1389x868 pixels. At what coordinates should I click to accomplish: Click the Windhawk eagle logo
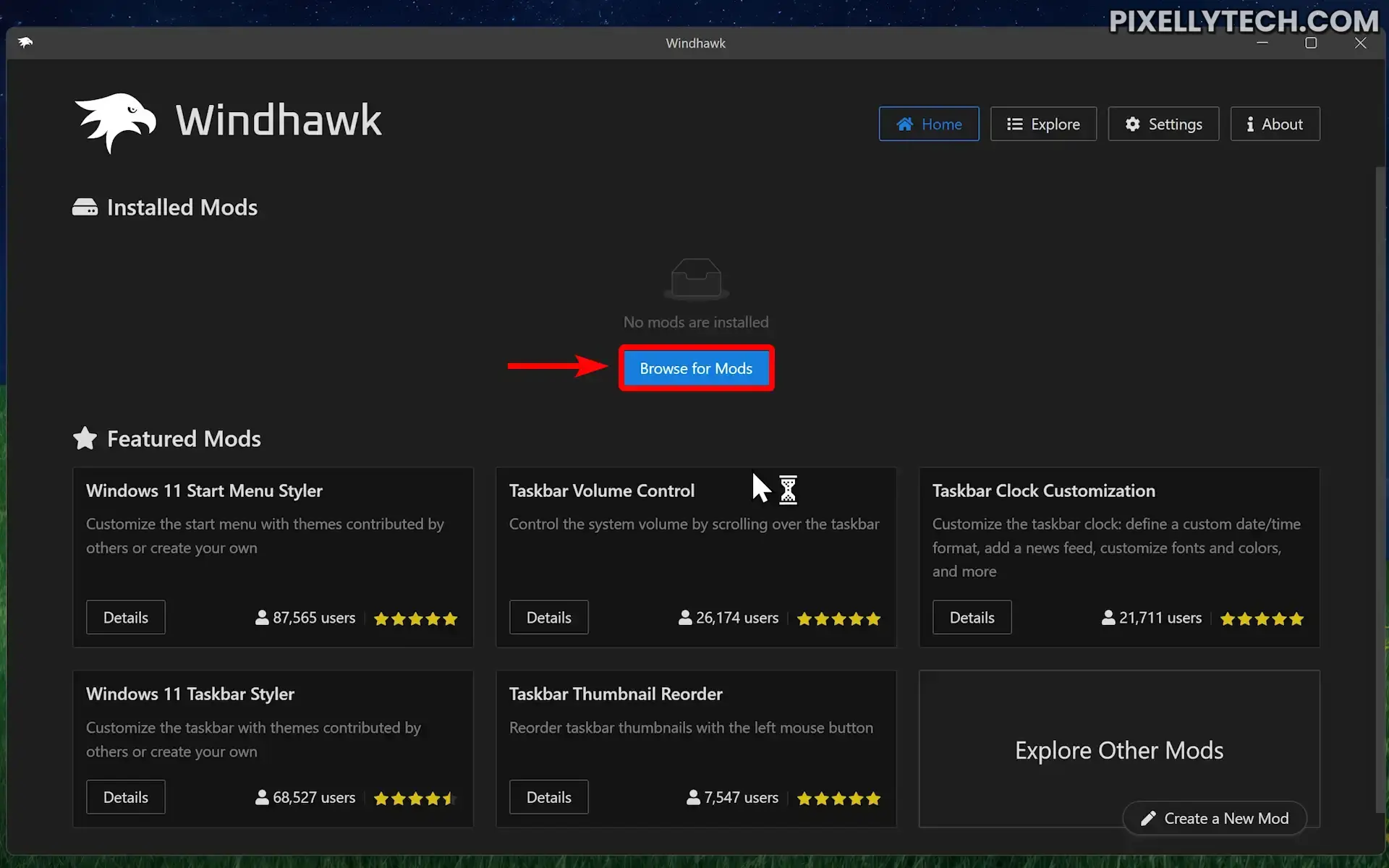[x=115, y=122]
